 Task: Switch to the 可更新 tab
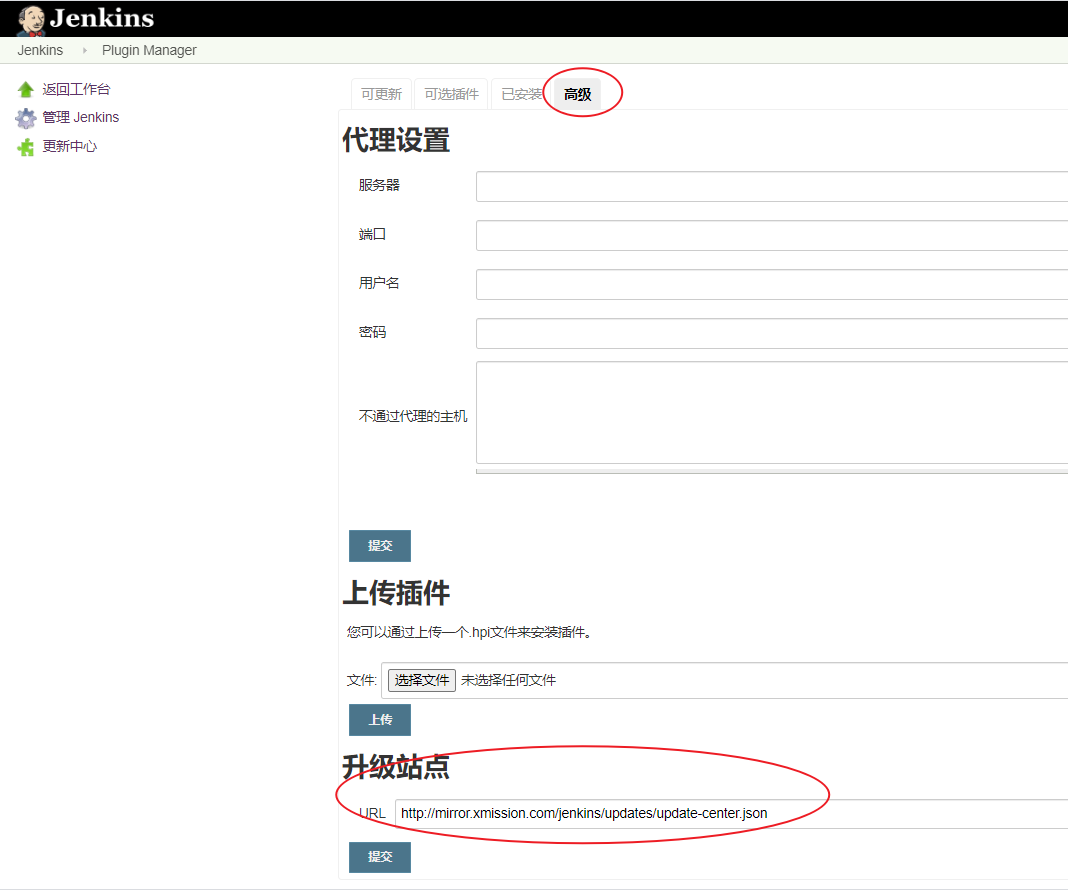coord(381,94)
